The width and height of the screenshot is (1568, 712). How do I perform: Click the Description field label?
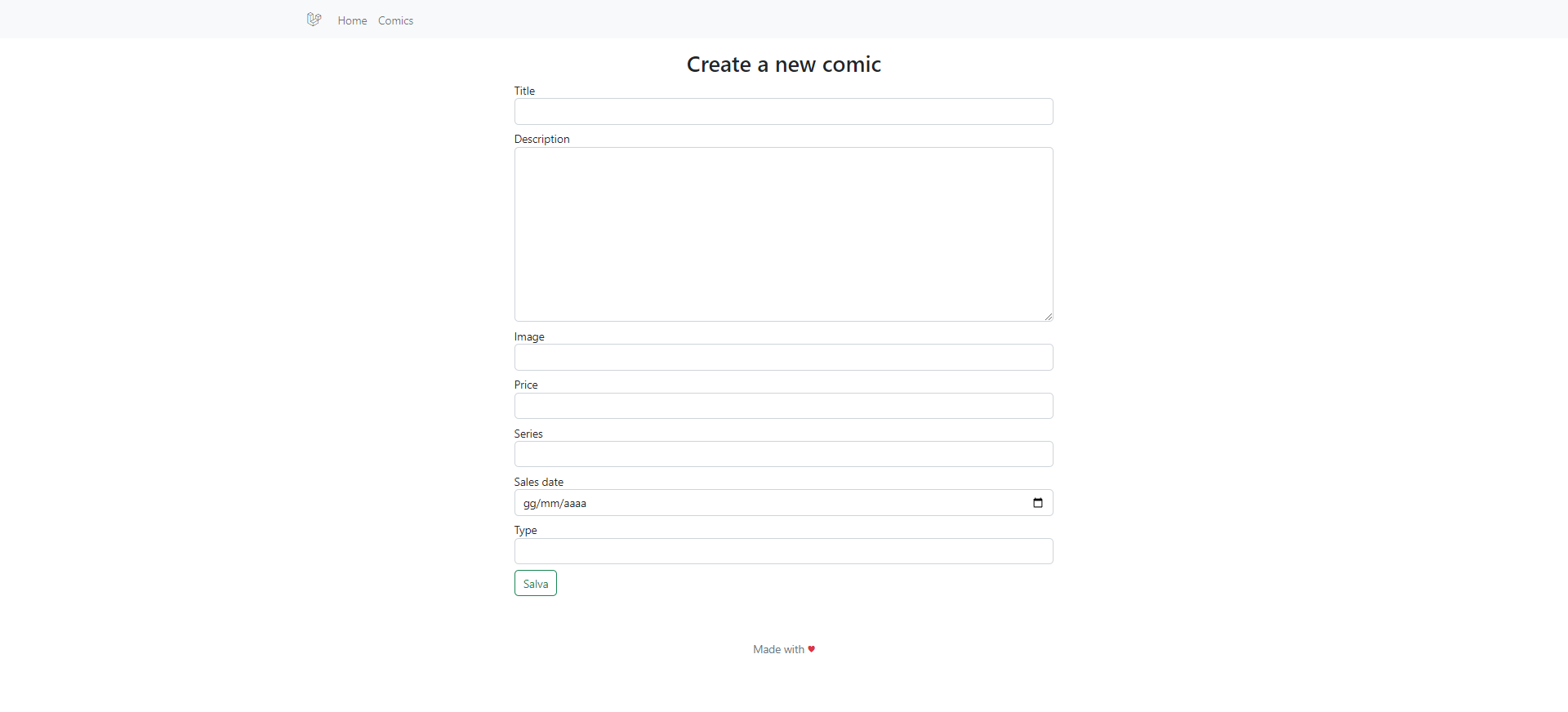pos(541,139)
